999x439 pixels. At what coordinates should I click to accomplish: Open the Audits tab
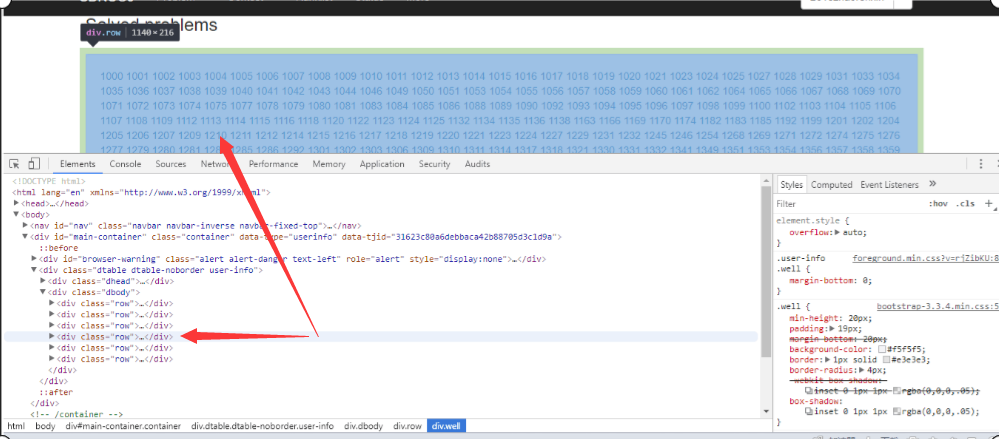click(477, 164)
